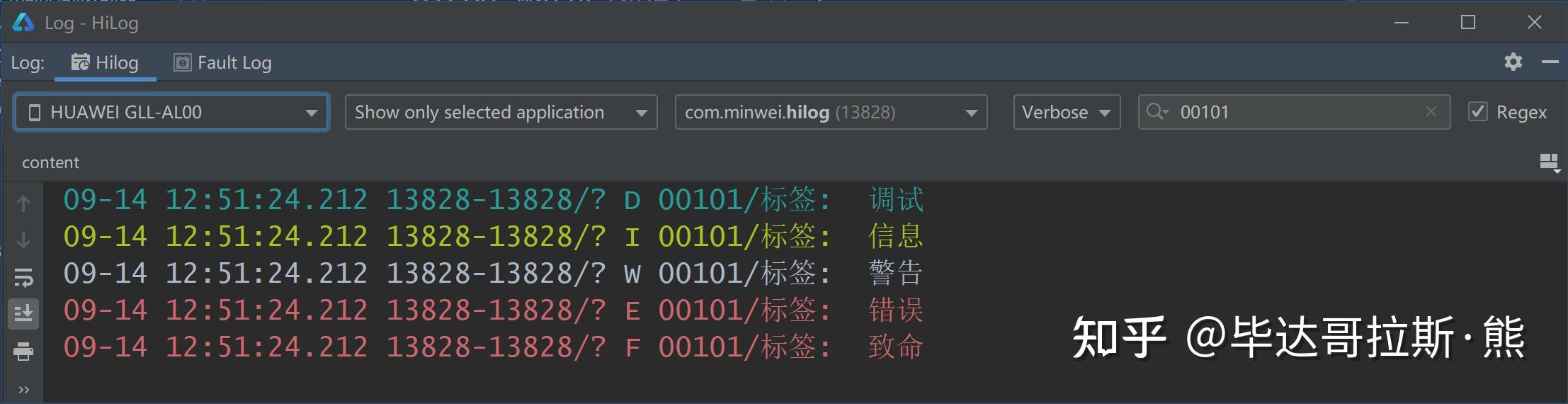Viewport: 1568px width, 404px height.
Task: Expand more sidebar actions chevron
Action: (x=23, y=389)
